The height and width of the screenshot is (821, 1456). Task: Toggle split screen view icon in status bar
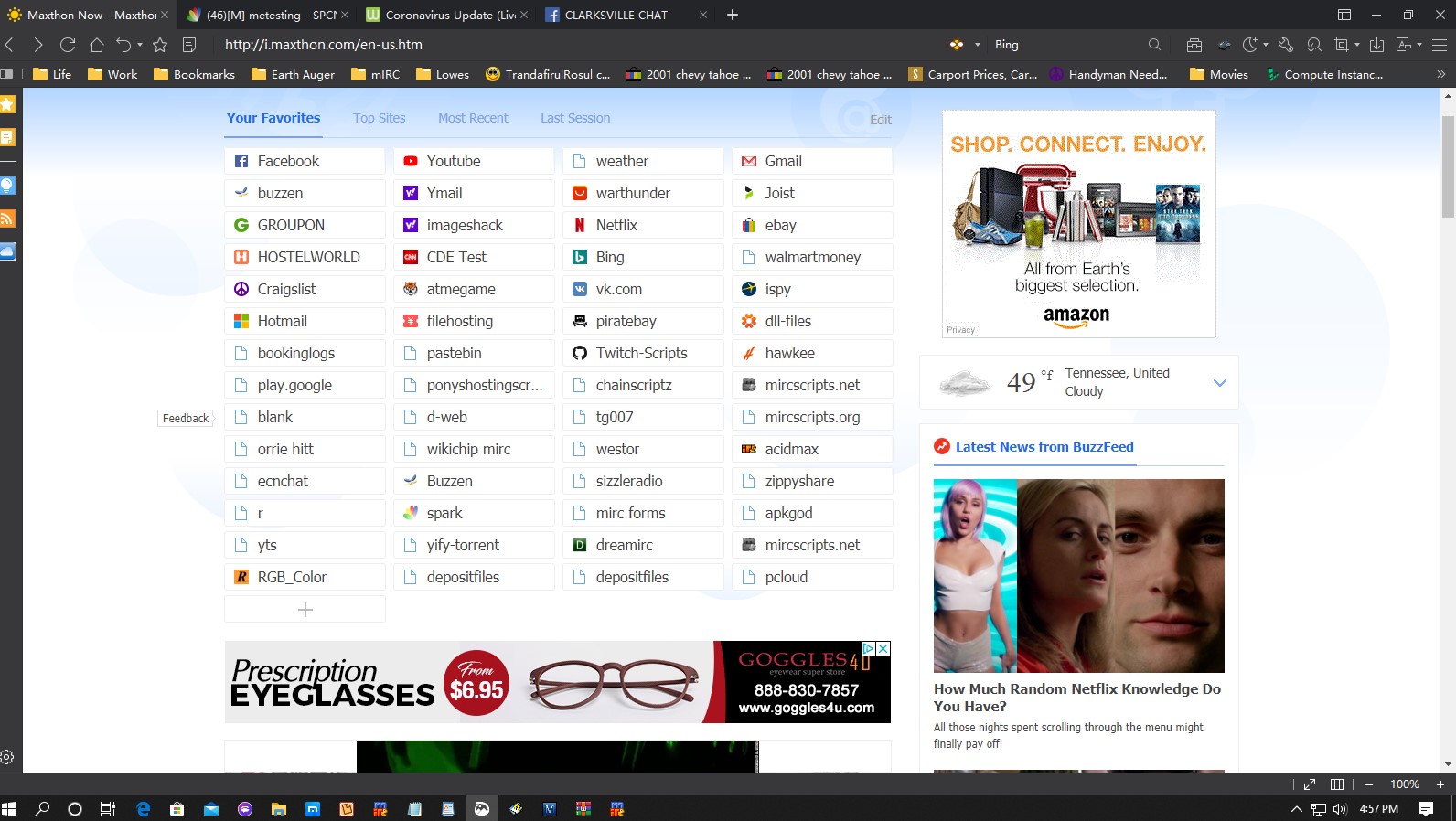[x=1337, y=784]
